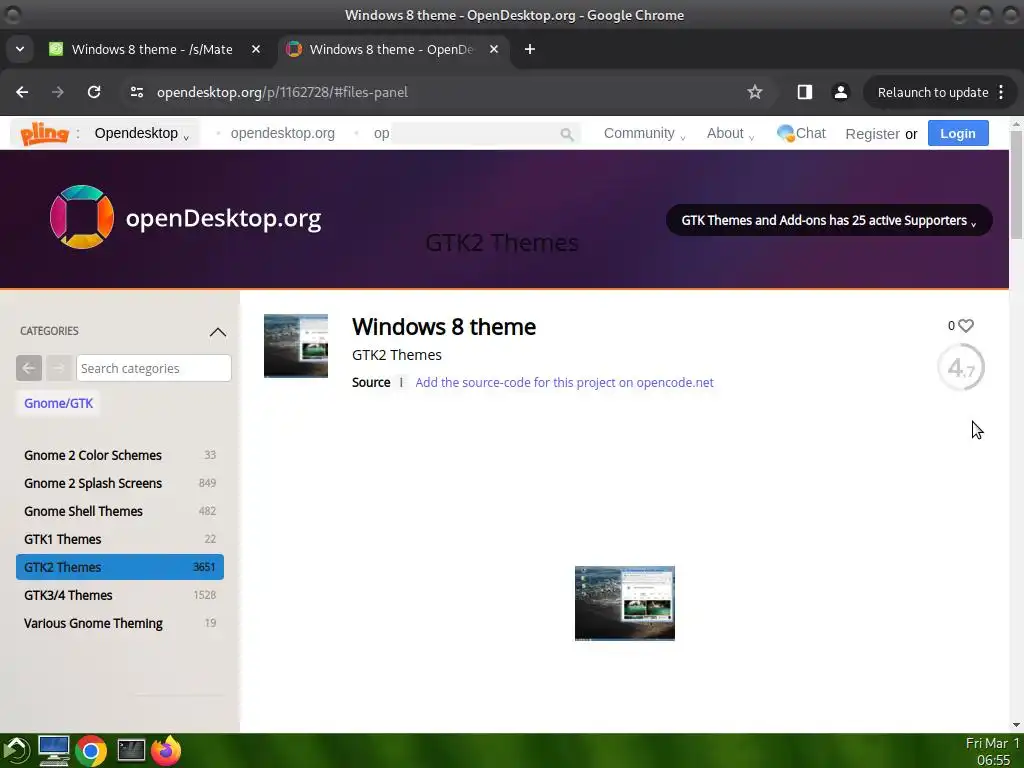The height and width of the screenshot is (768, 1024).
Task: Open the computer monitor taskbar icon
Action: (x=54, y=751)
